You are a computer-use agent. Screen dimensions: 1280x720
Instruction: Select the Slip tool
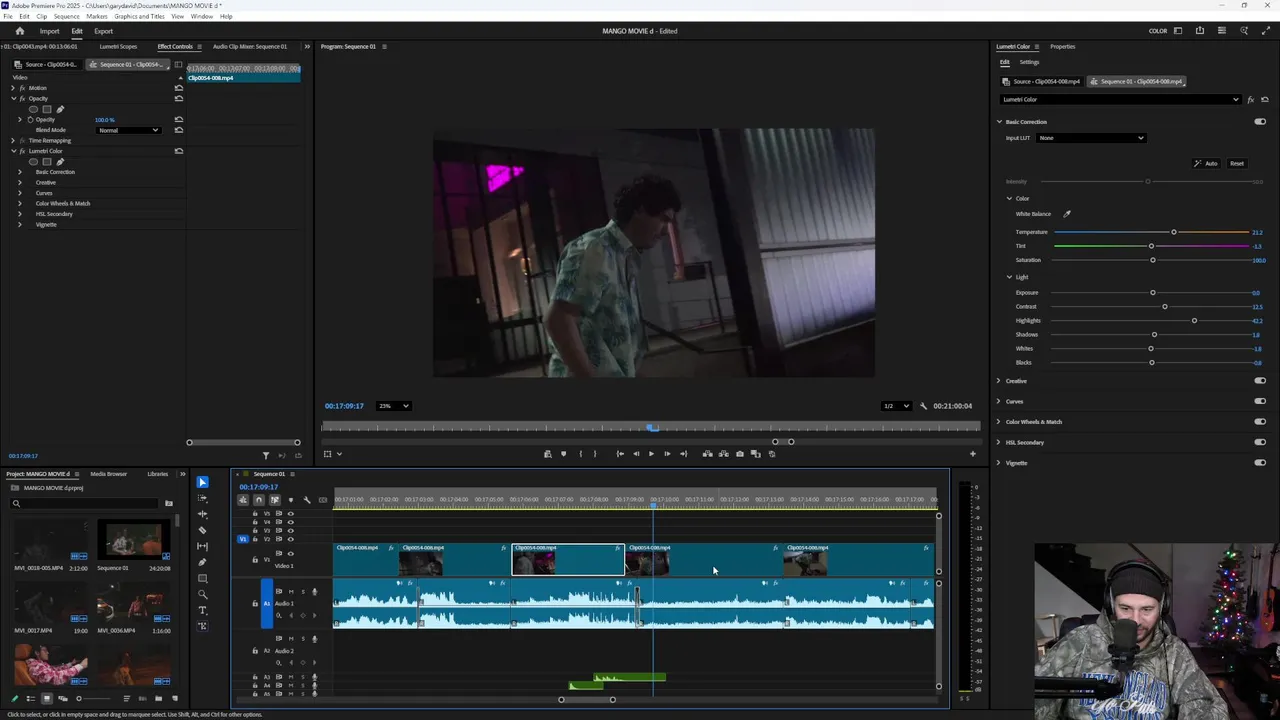[203, 546]
